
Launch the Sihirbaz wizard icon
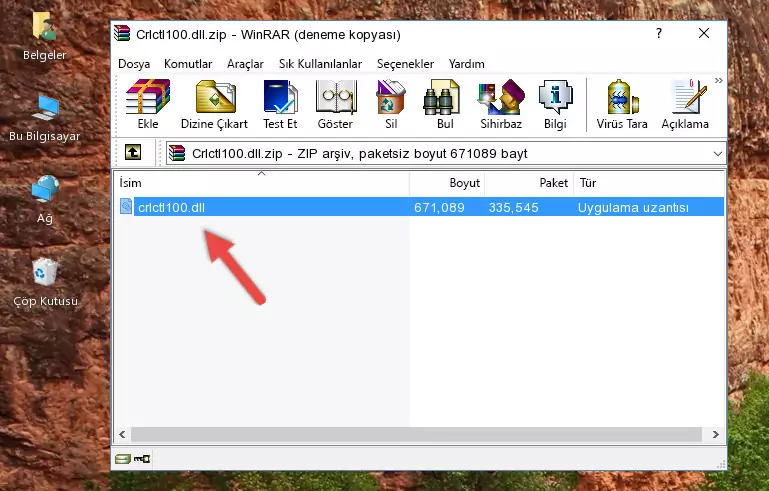[501, 97]
